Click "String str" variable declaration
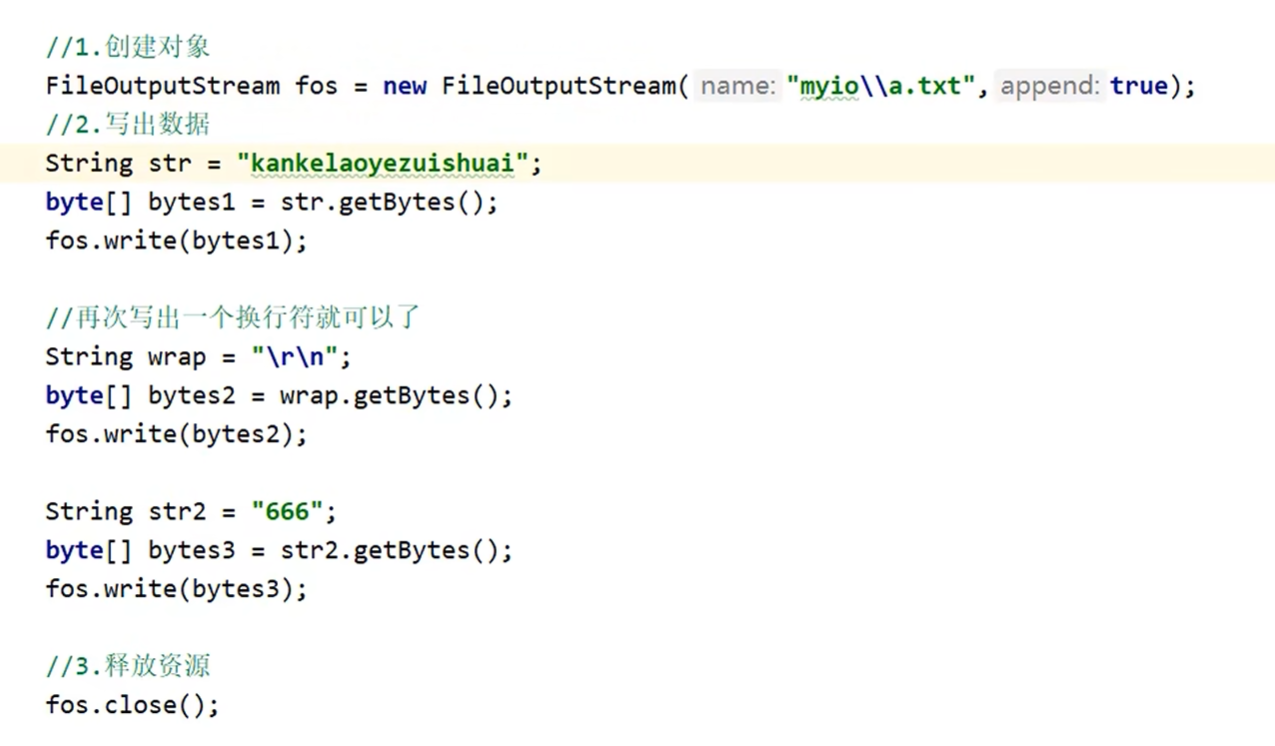1275x746 pixels. click(118, 163)
